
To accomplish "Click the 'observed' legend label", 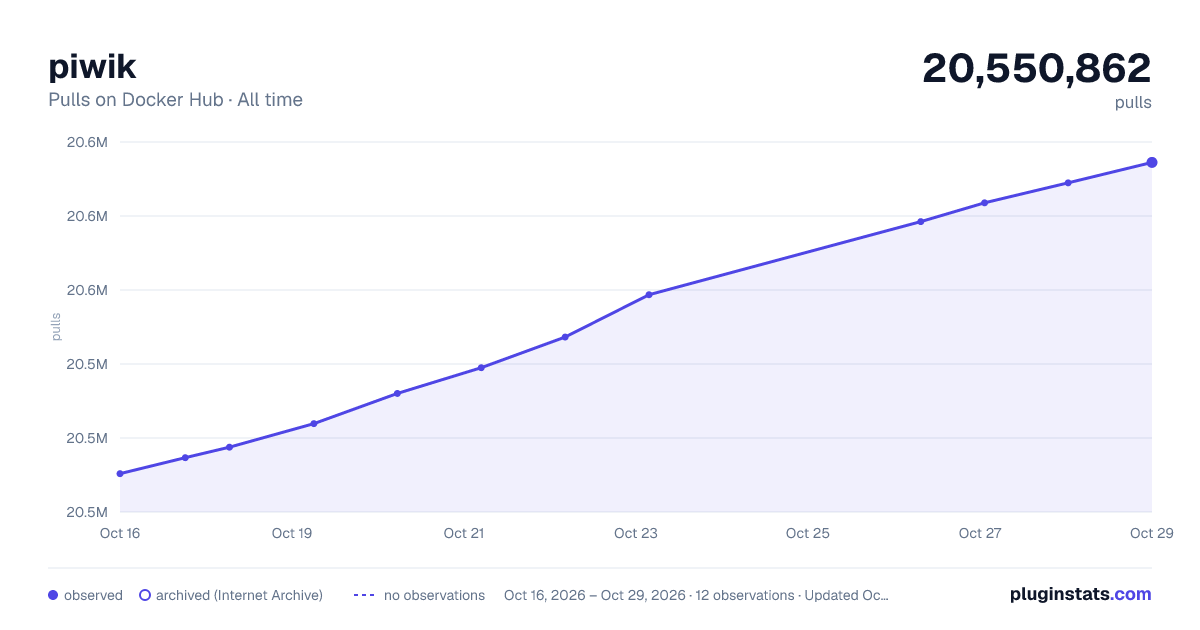I will (x=93, y=595).
